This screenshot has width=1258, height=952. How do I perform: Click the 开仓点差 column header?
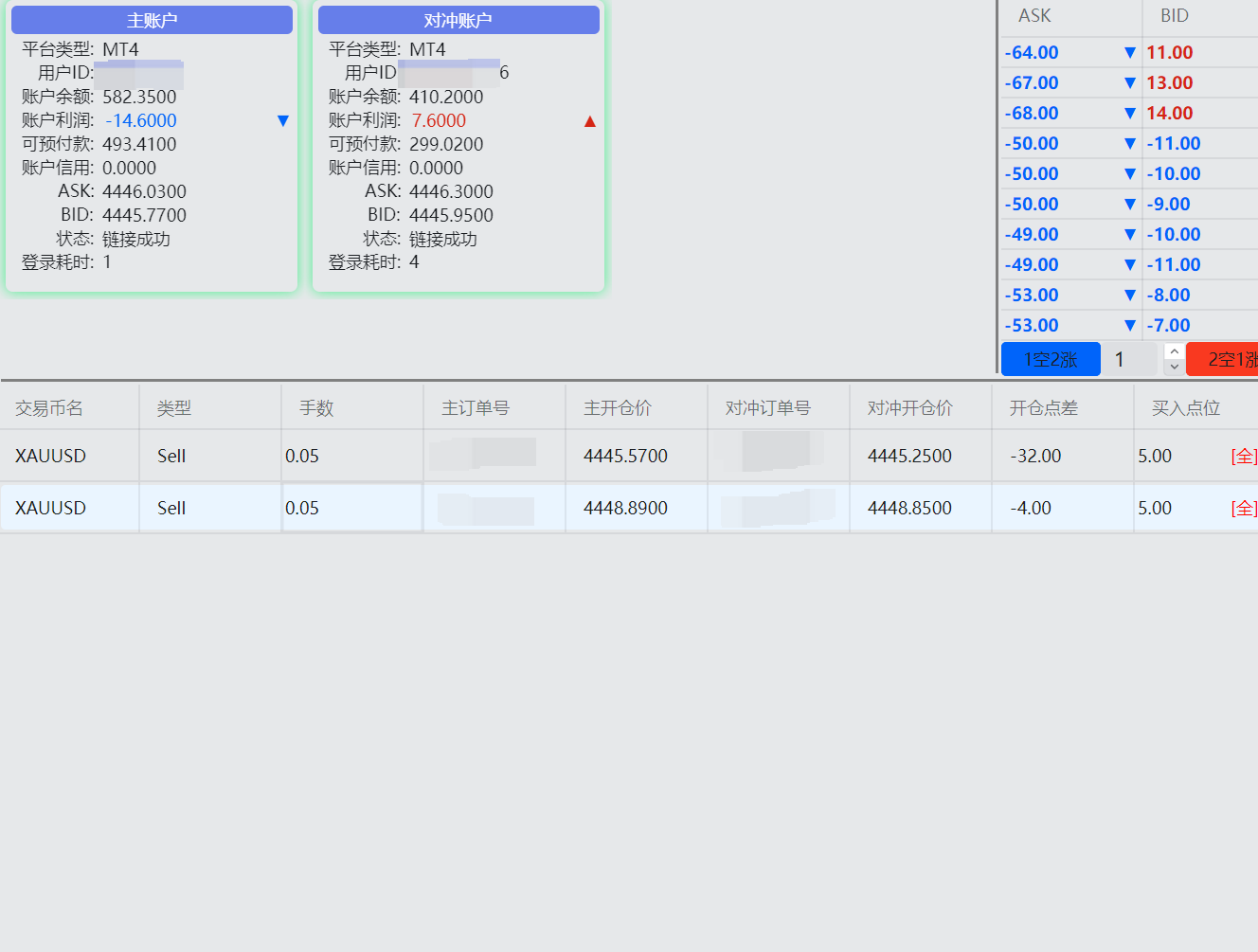click(1044, 408)
